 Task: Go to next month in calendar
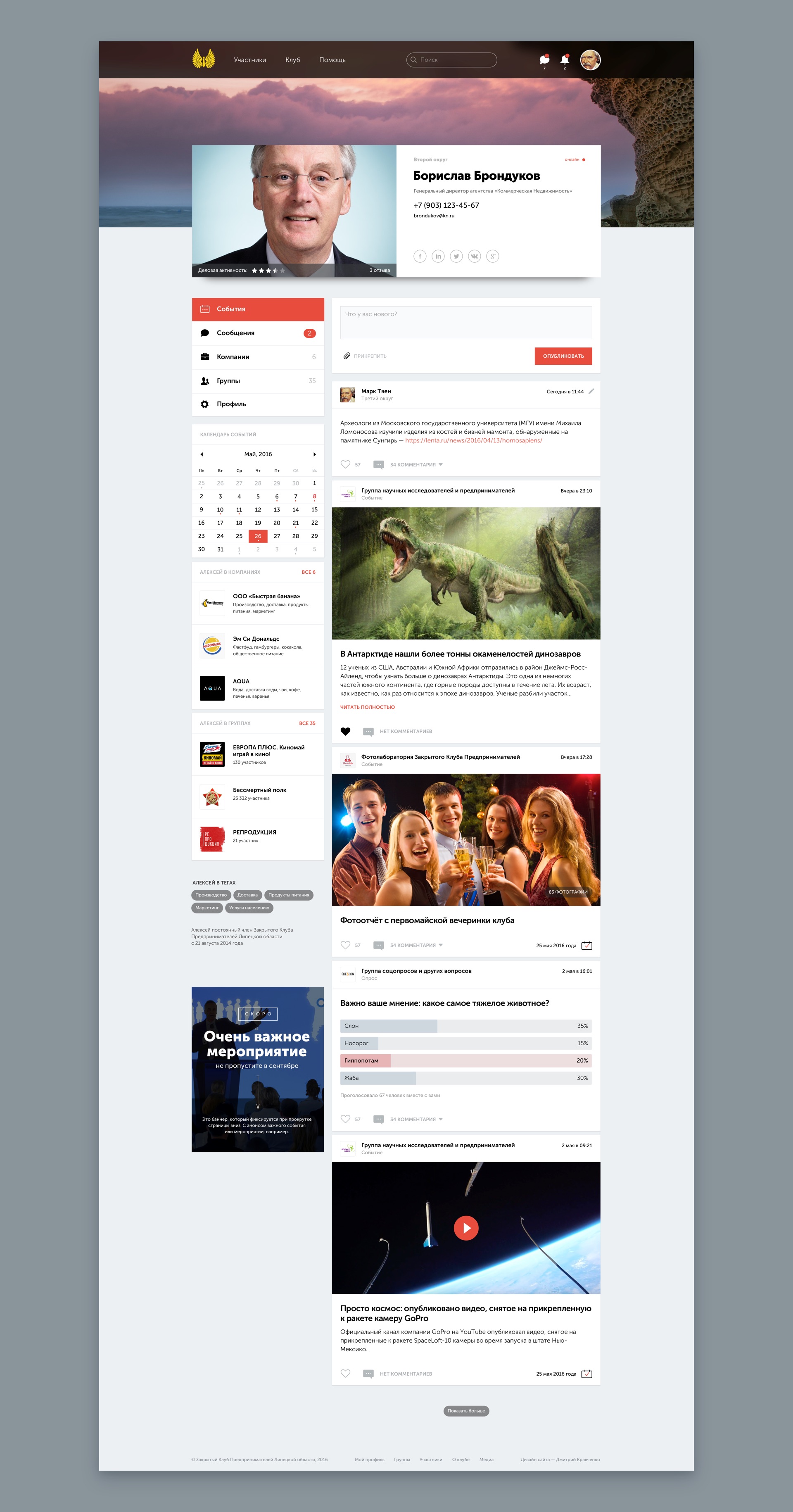[x=315, y=454]
